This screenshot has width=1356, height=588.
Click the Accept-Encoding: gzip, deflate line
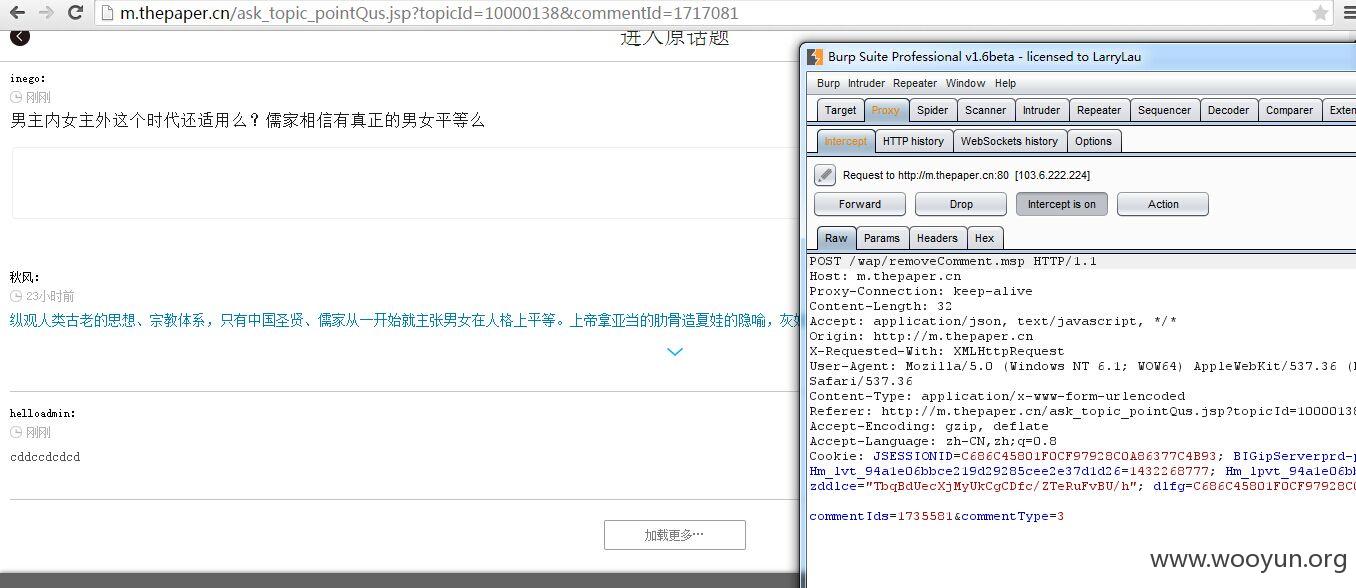[x=929, y=426]
